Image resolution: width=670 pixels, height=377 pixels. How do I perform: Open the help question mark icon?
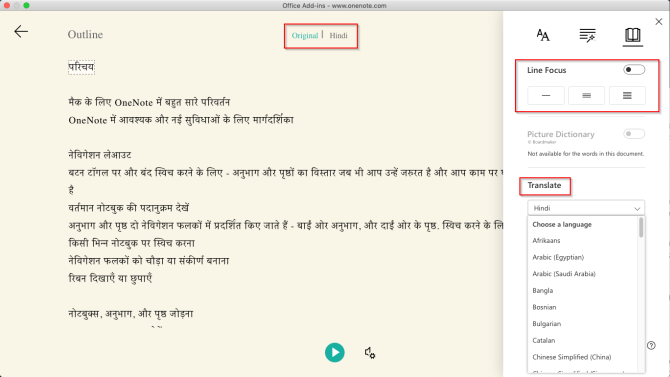tap(651, 345)
